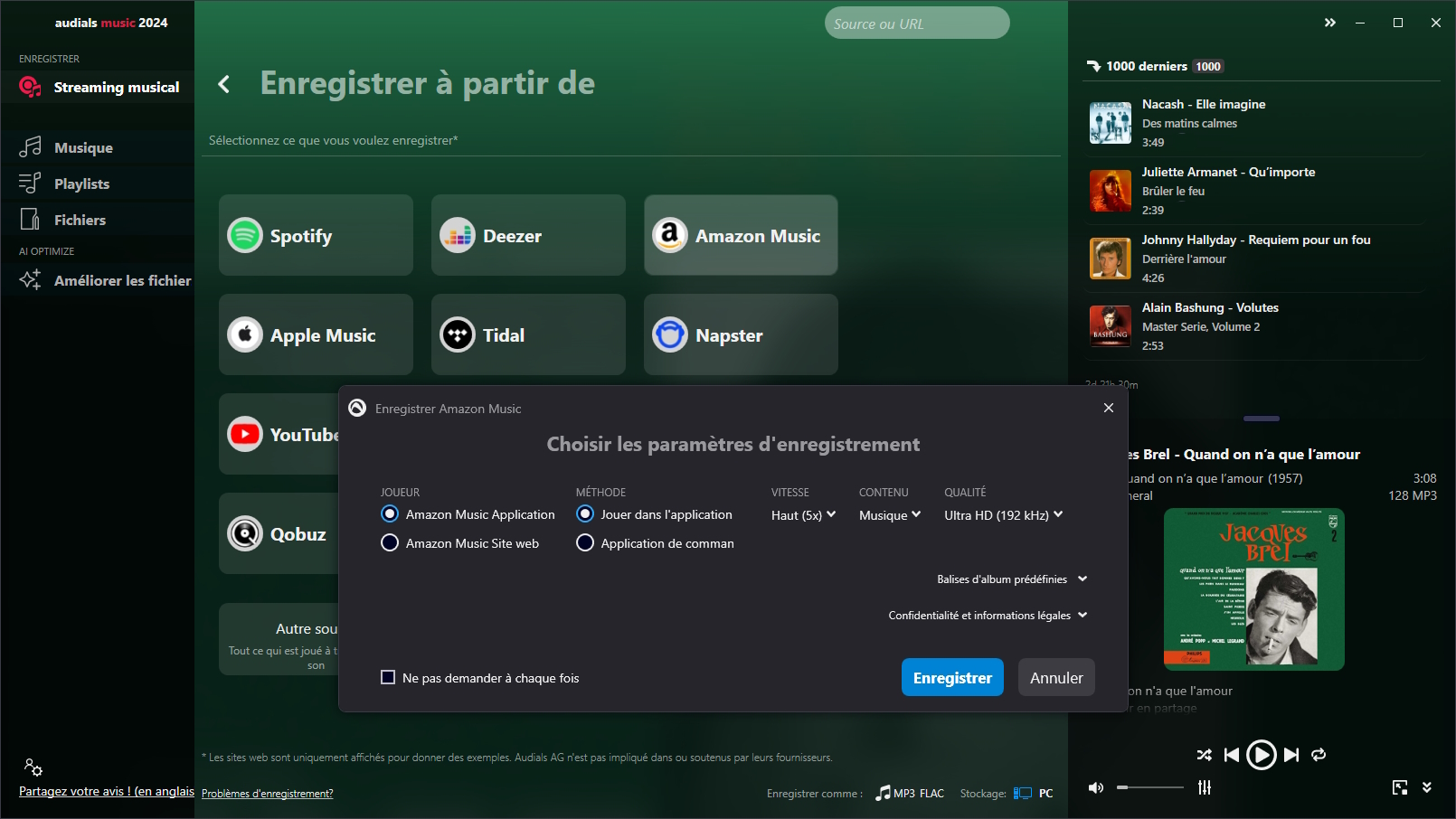Click the Source ou URL field
Screen dimensions: 1456x819
coord(917,23)
